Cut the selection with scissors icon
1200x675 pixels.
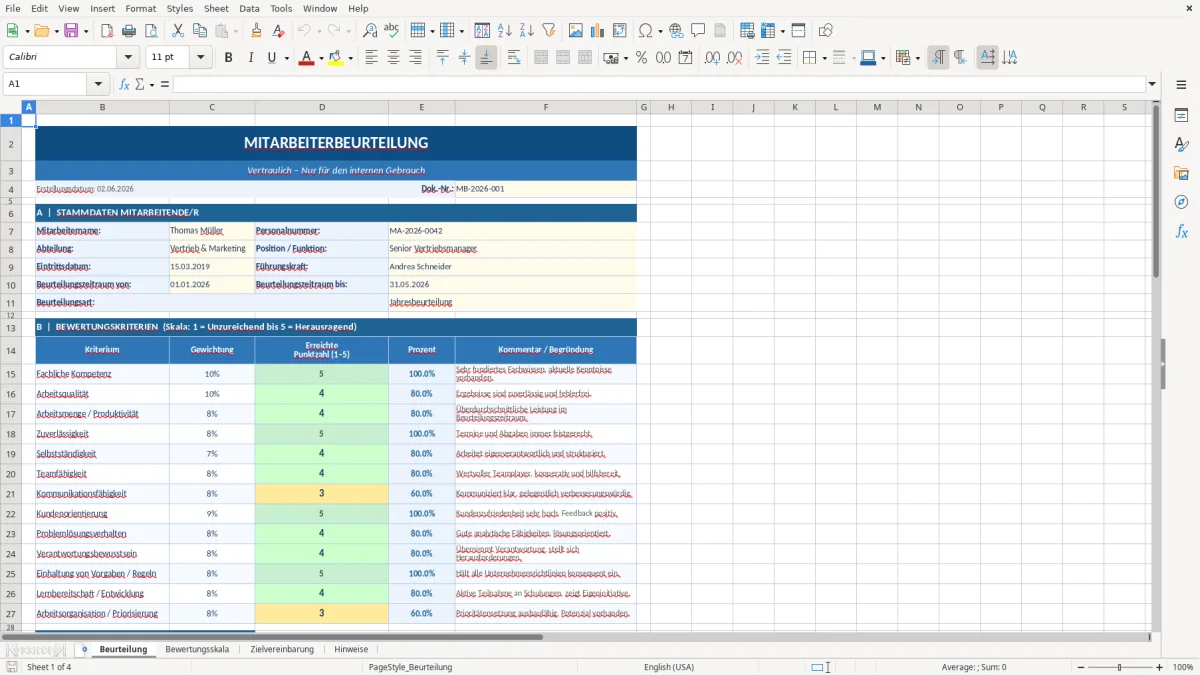177,31
